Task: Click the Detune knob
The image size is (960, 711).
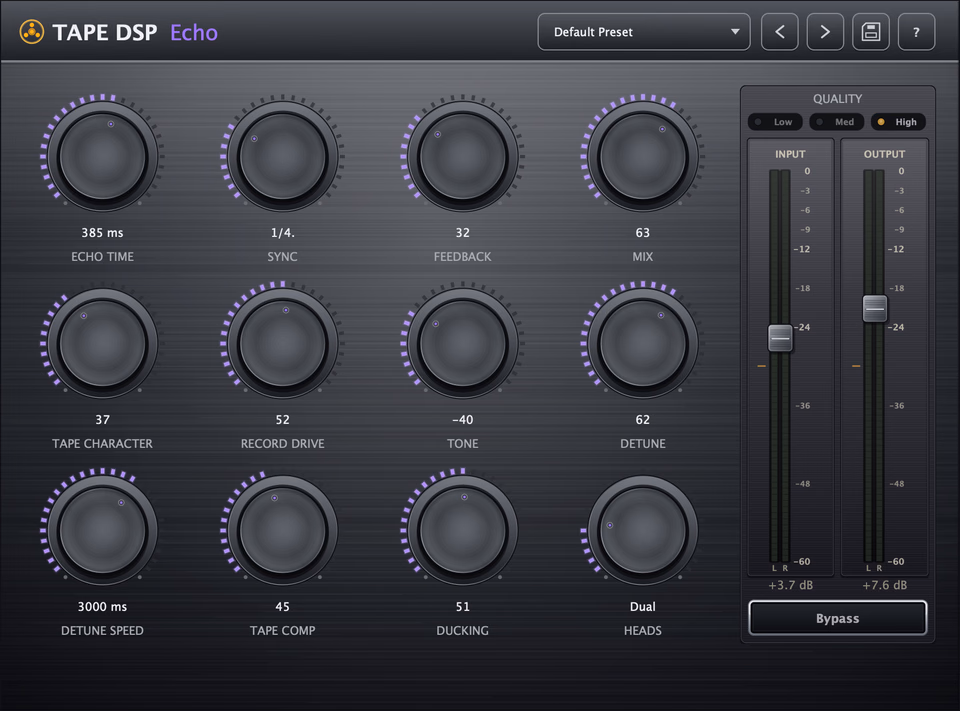Action: 643,344
